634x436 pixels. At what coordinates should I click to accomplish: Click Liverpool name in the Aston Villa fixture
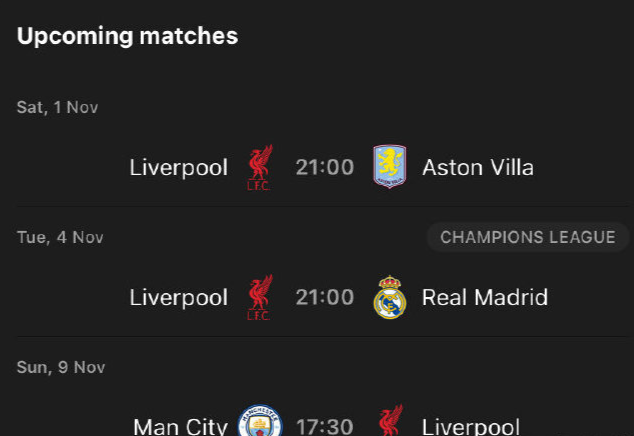coord(179,167)
